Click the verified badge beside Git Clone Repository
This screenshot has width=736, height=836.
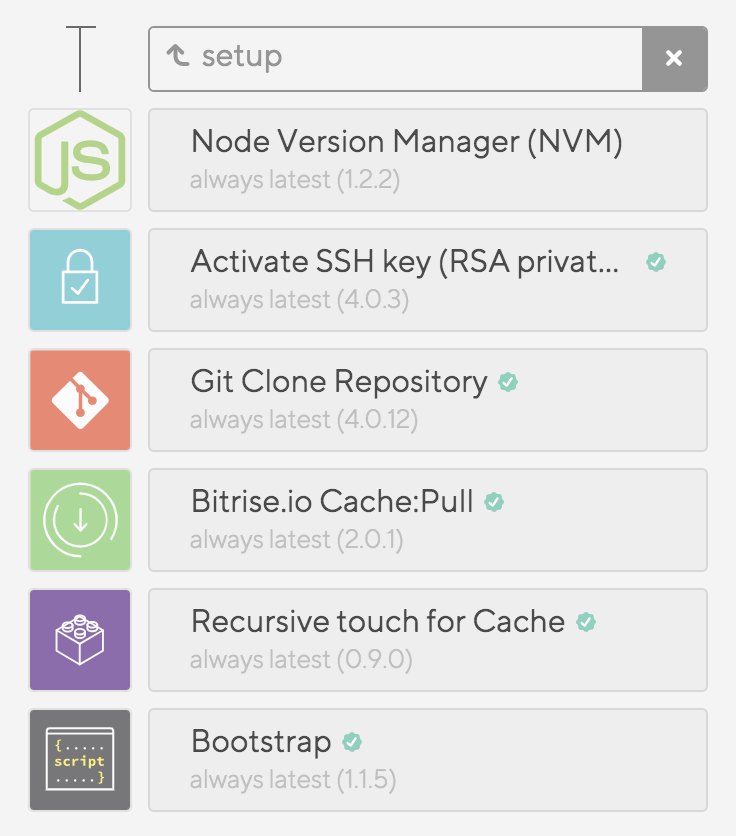pos(508,382)
